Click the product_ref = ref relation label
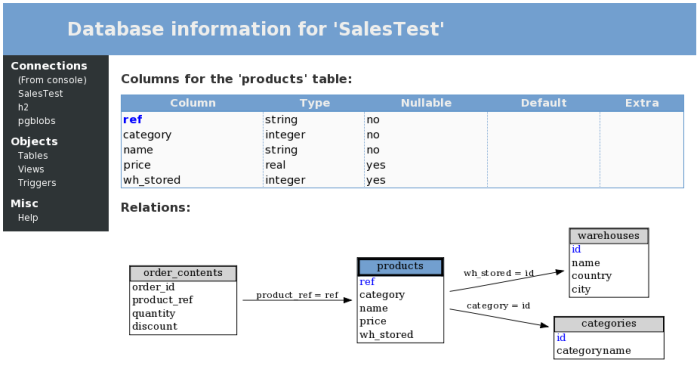700x369 pixels. click(x=297, y=295)
